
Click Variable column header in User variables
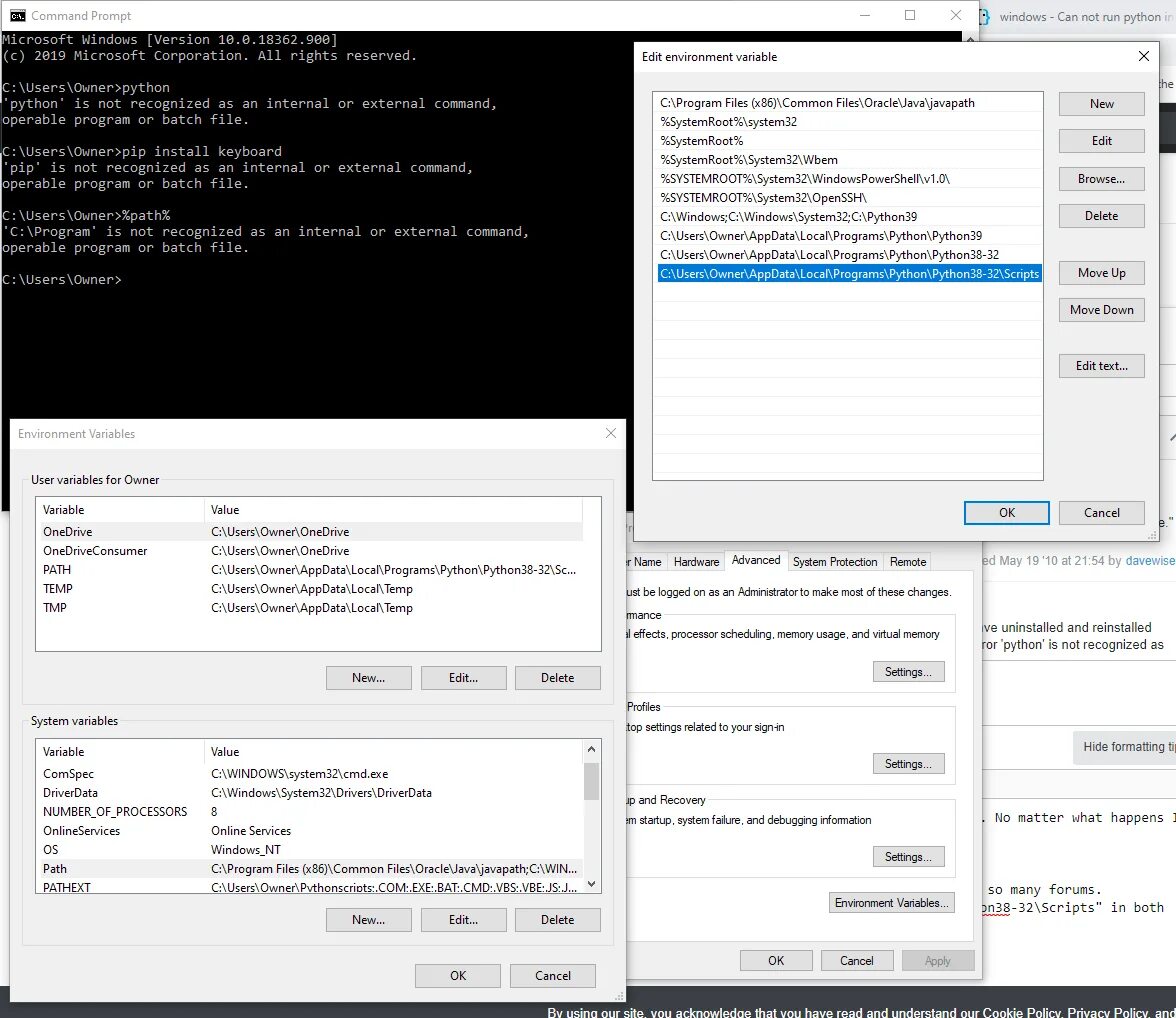tap(120, 510)
